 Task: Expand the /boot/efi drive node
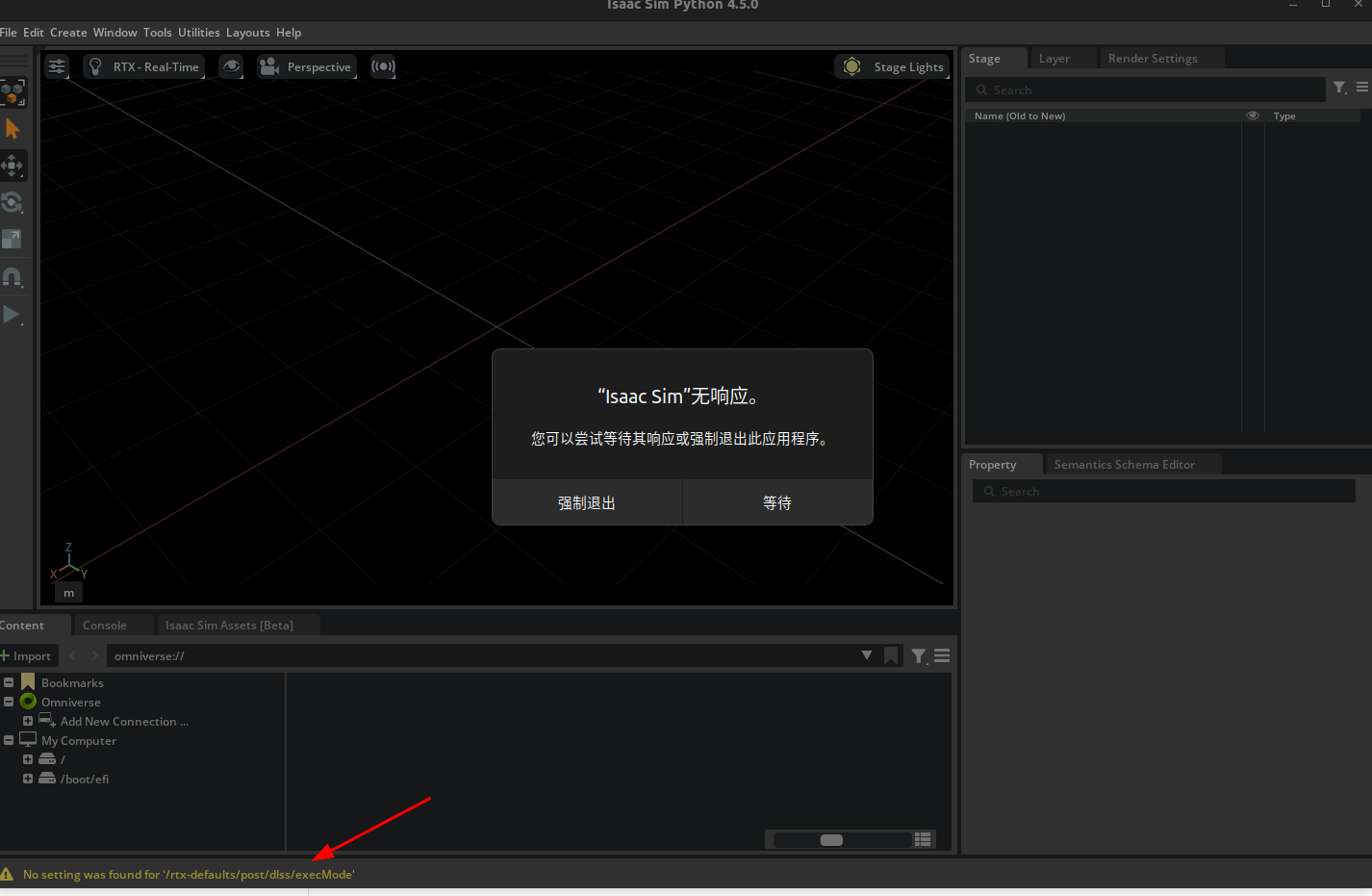point(28,779)
